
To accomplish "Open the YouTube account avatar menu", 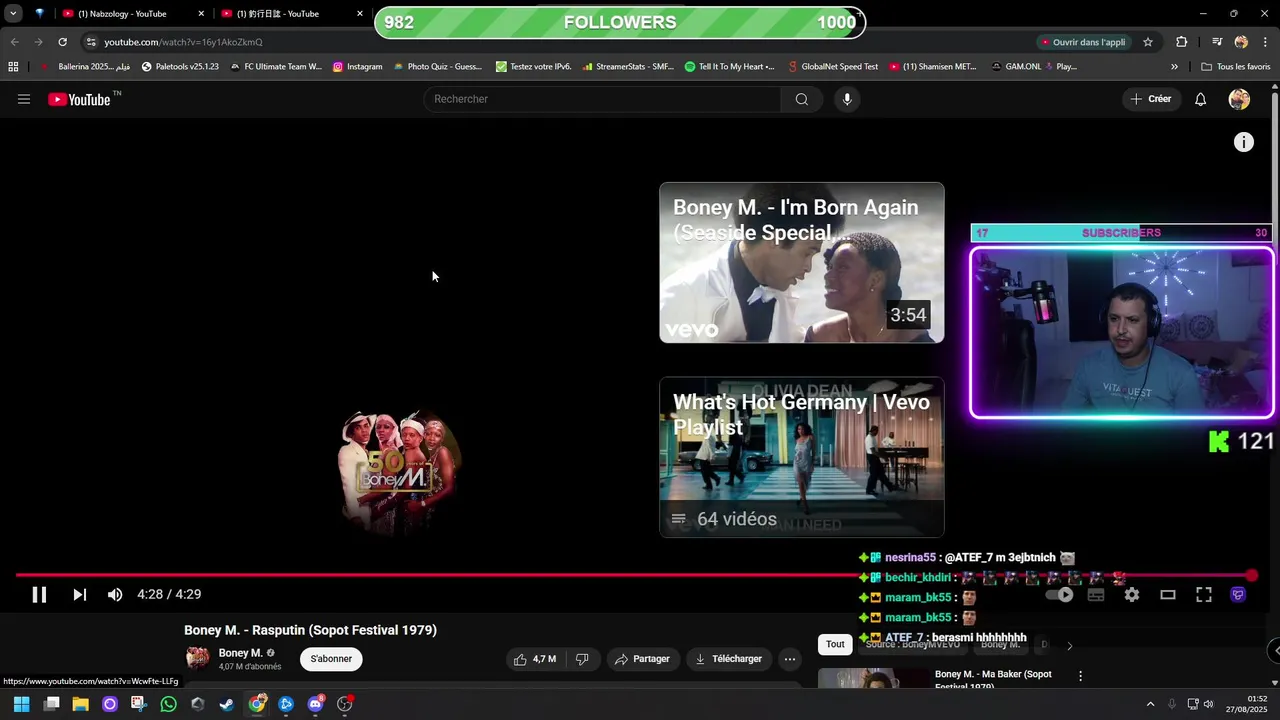I will click(x=1239, y=99).
